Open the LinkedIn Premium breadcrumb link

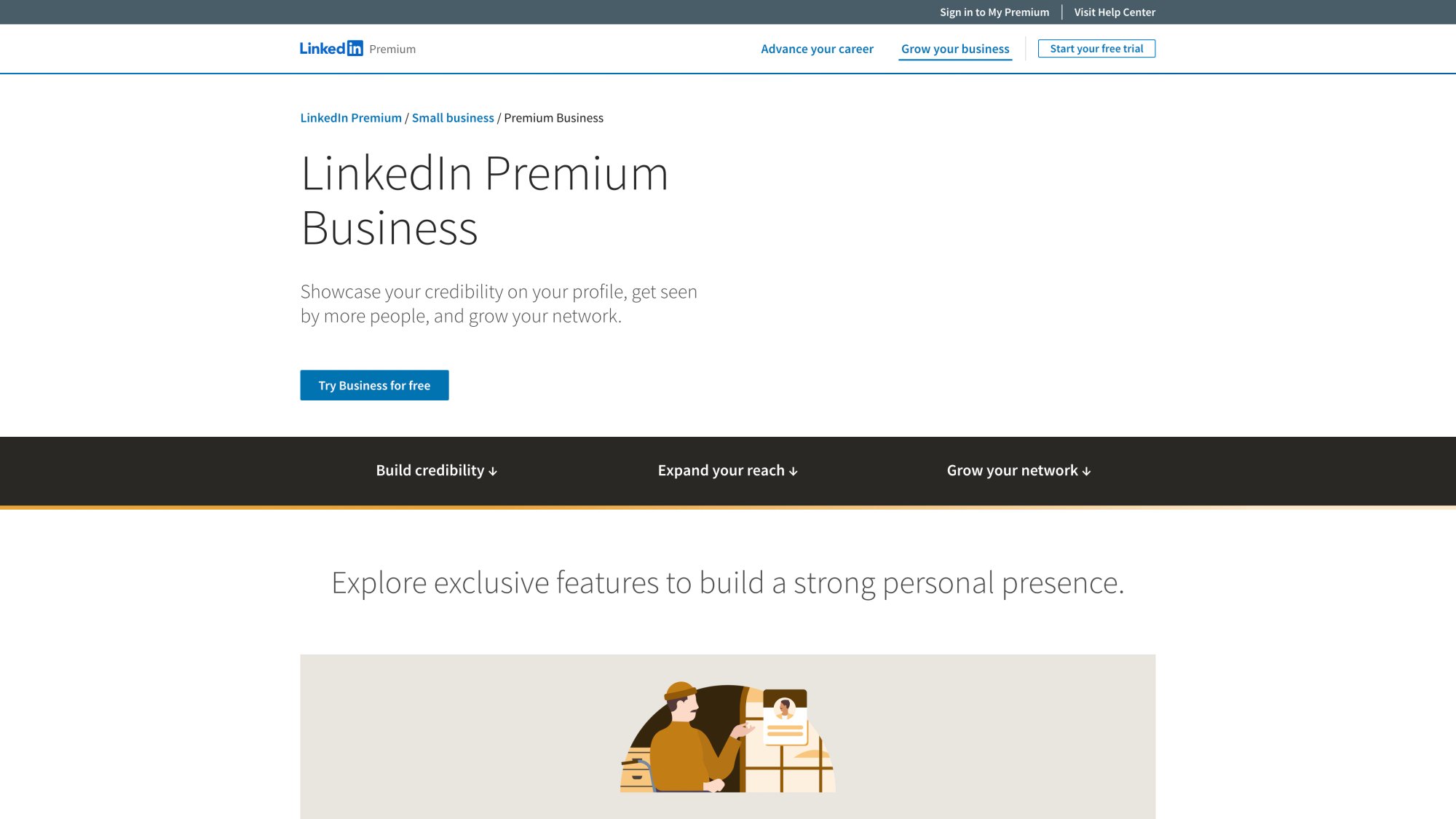[351, 117]
